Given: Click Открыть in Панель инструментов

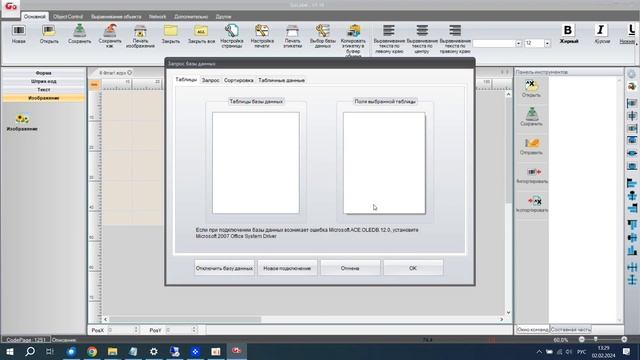Looking at the screenshot, I should [x=531, y=85].
